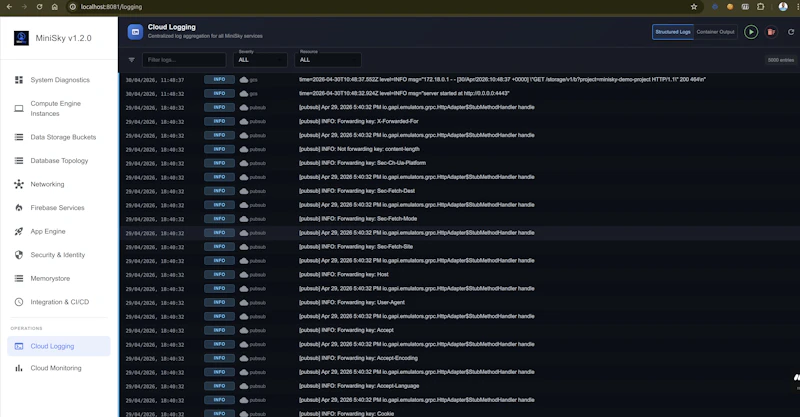Click the browser reload button

click(39, 7)
